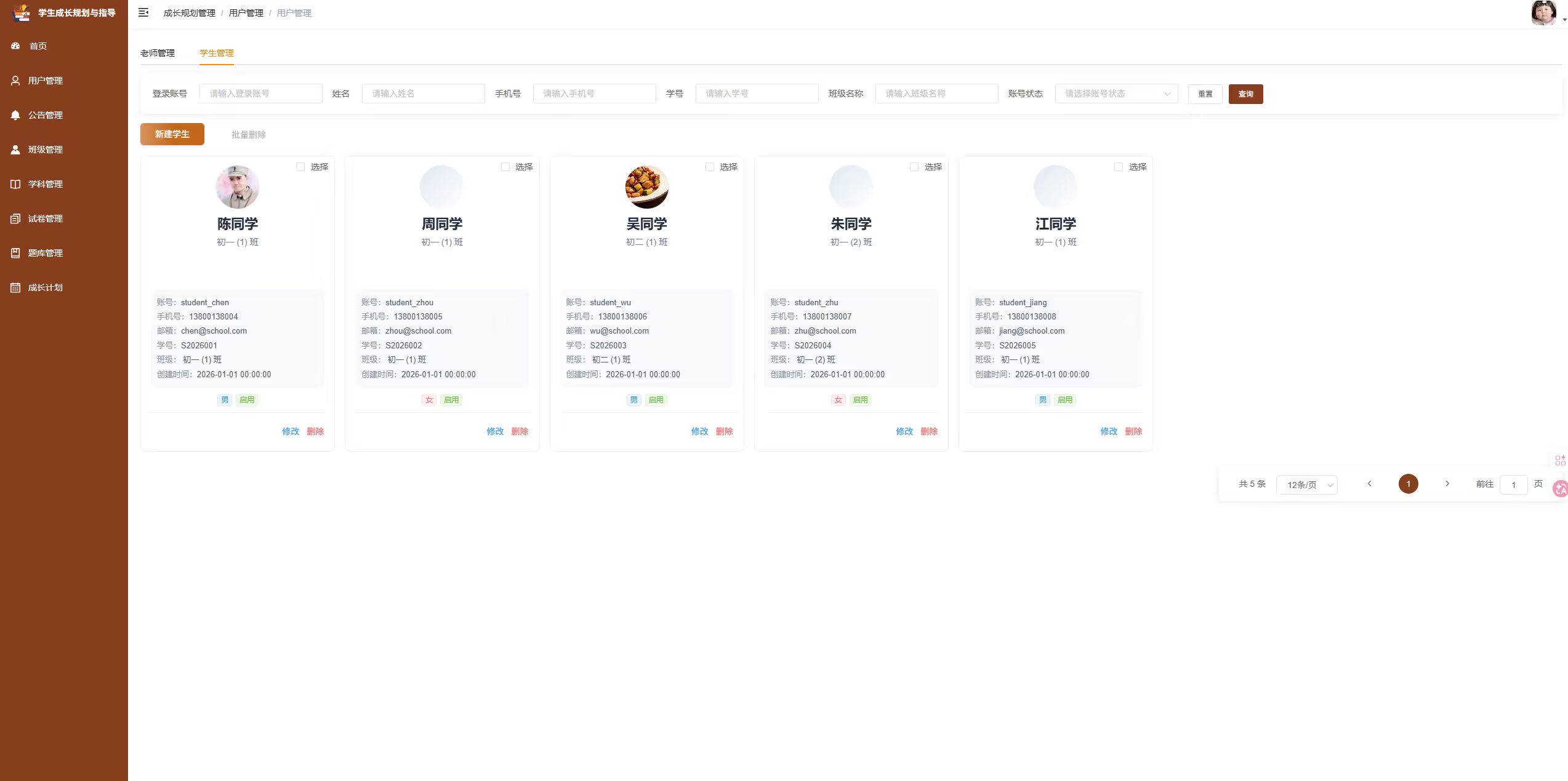Click the 重置 button
Image resolution: width=1568 pixels, height=781 pixels.
click(1205, 94)
